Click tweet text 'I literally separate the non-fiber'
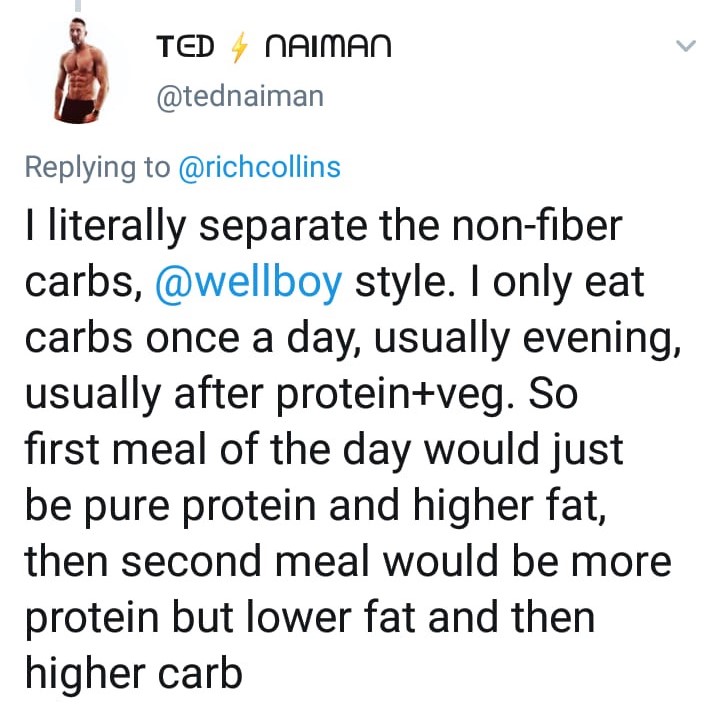The image size is (719, 705). click(323, 228)
